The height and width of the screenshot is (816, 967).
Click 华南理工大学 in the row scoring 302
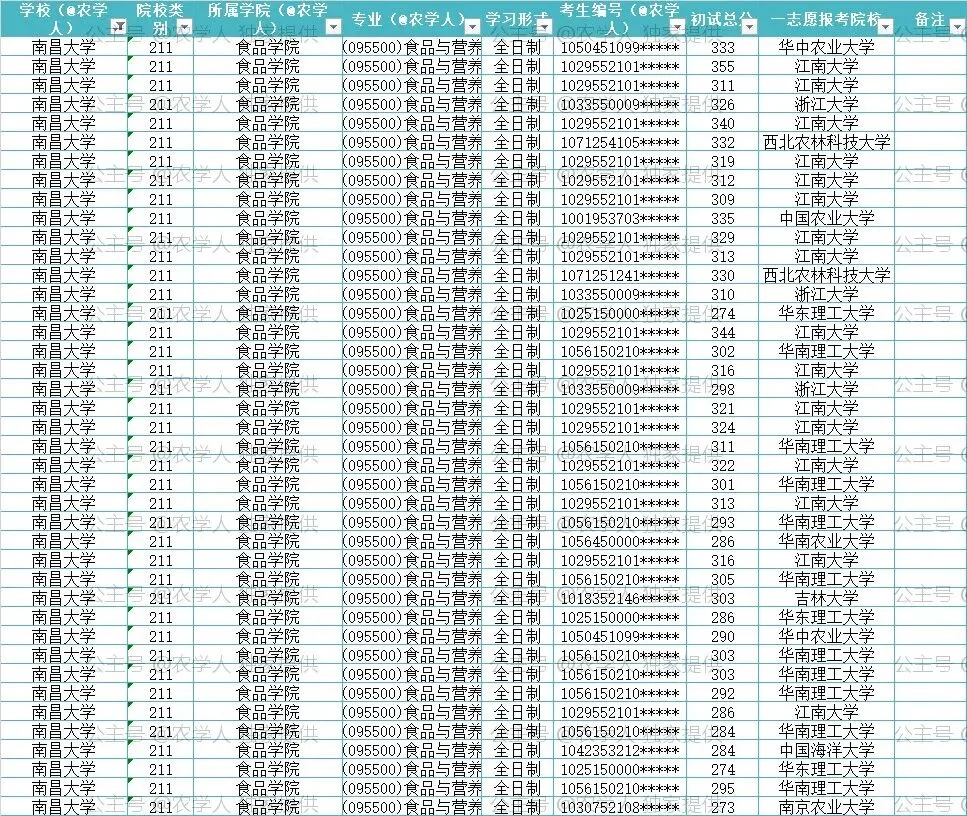tap(826, 352)
